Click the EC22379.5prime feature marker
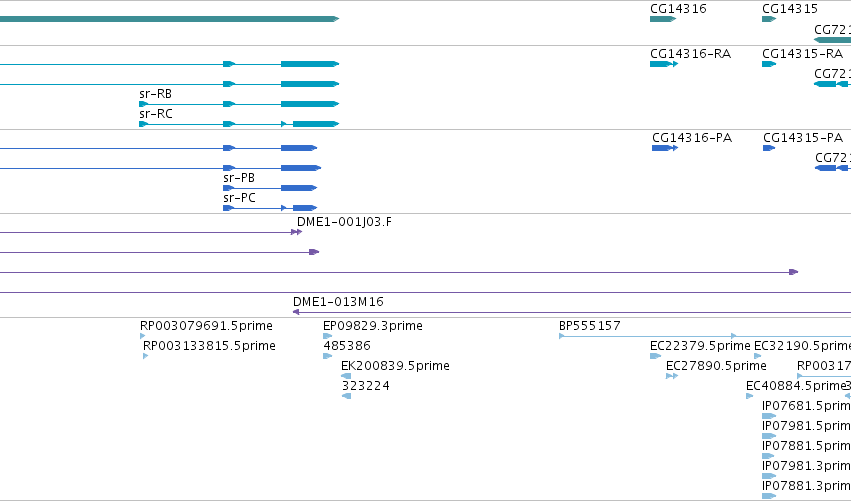Screen dimensions: 851x501 click(x=655, y=356)
